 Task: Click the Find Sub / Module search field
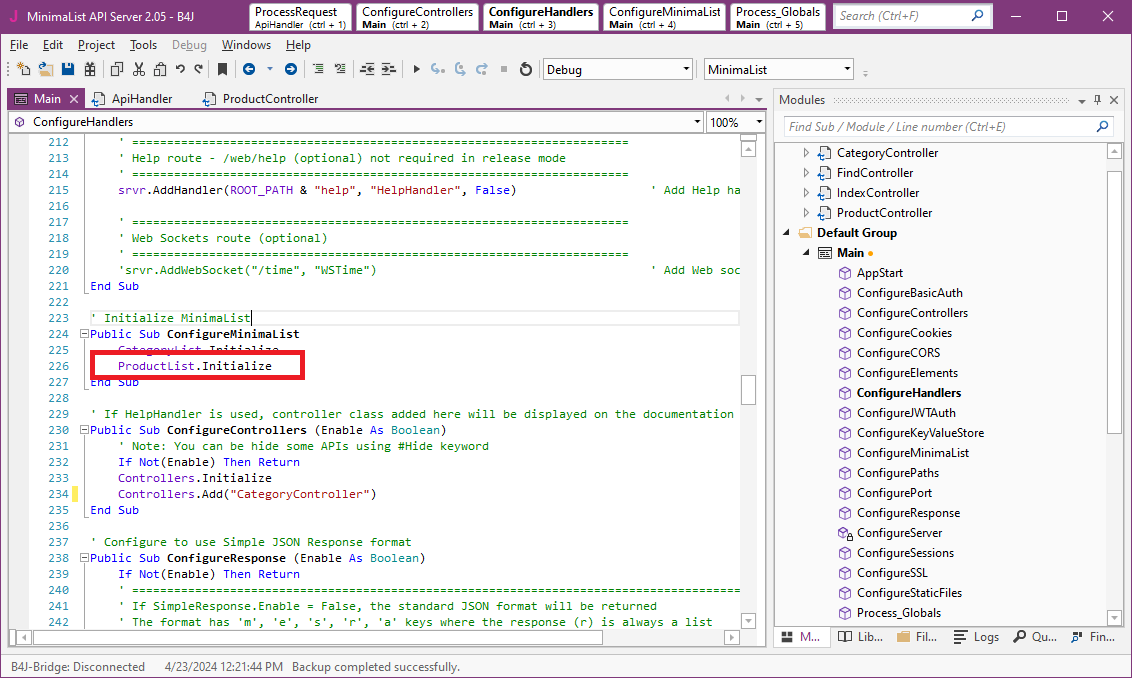tap(940, 127)
